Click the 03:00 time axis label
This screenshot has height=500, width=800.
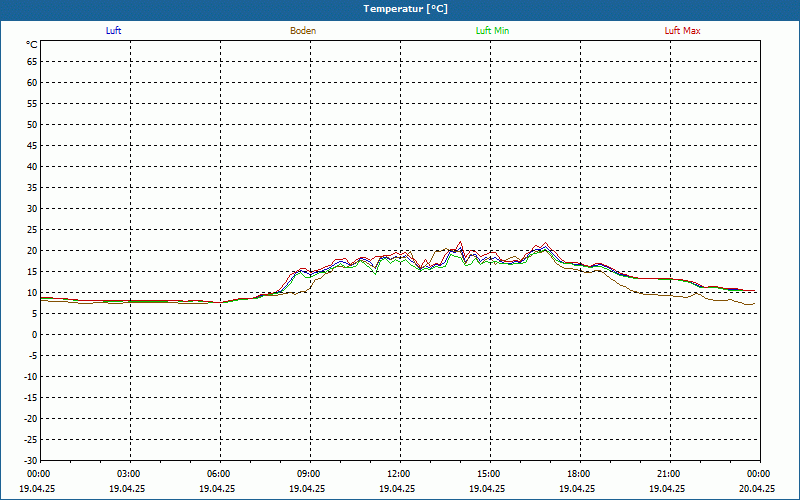(x=129, y=474)
